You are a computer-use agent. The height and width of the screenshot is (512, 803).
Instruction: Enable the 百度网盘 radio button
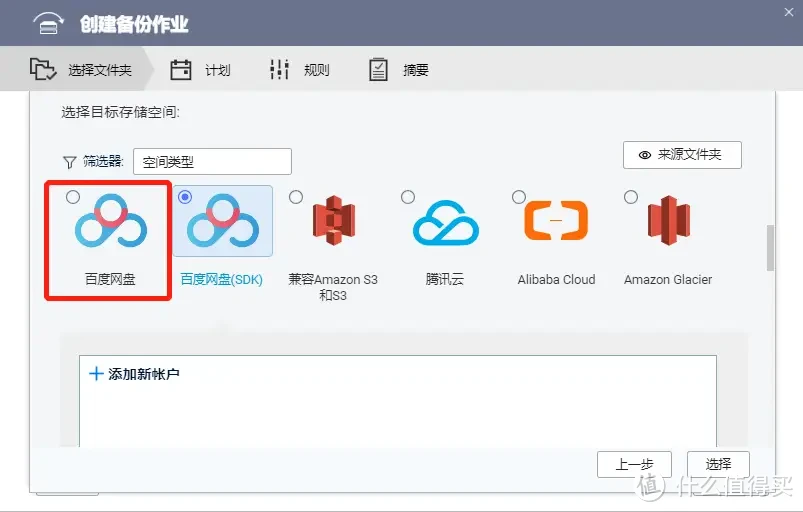click(73, 197)
